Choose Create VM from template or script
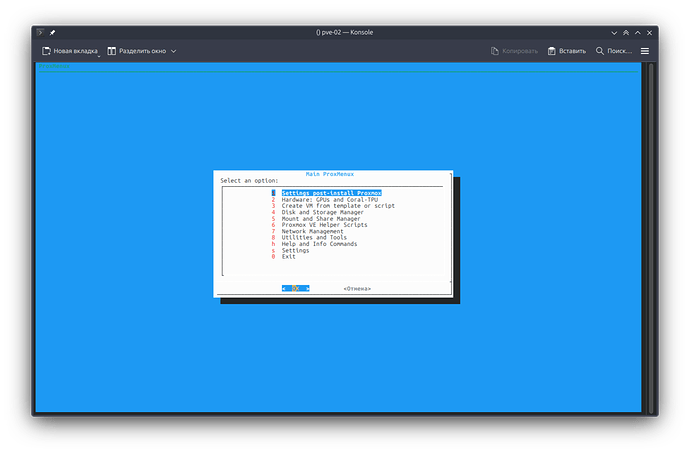This screenshot has width=690, height=454. coord(338,206)
